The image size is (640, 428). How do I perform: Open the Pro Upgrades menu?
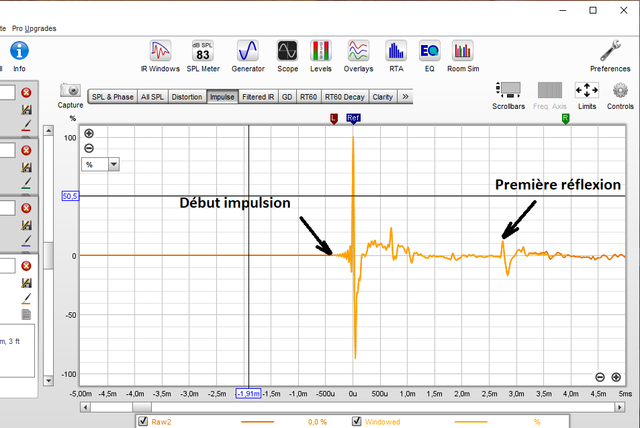pos(34,29)
